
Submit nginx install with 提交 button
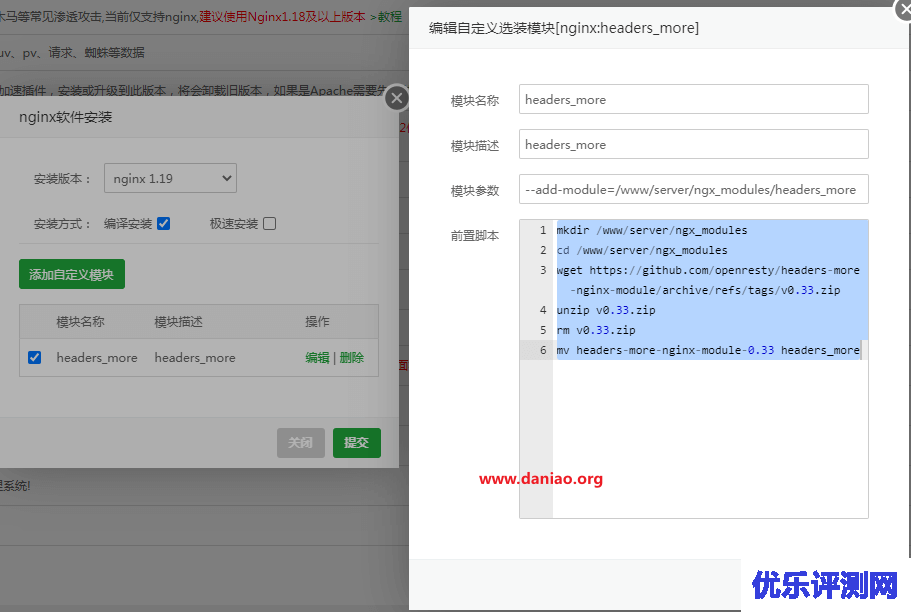[x=357, y=443]
